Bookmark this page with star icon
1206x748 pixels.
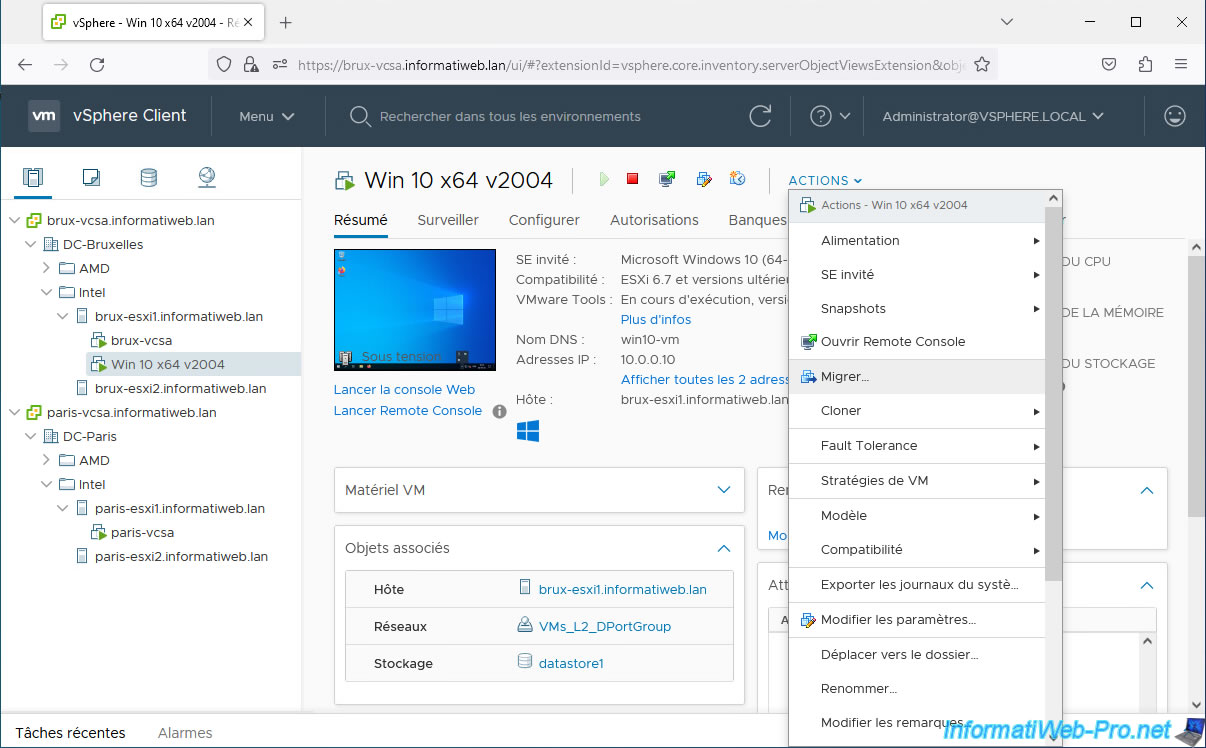[982, 64]
